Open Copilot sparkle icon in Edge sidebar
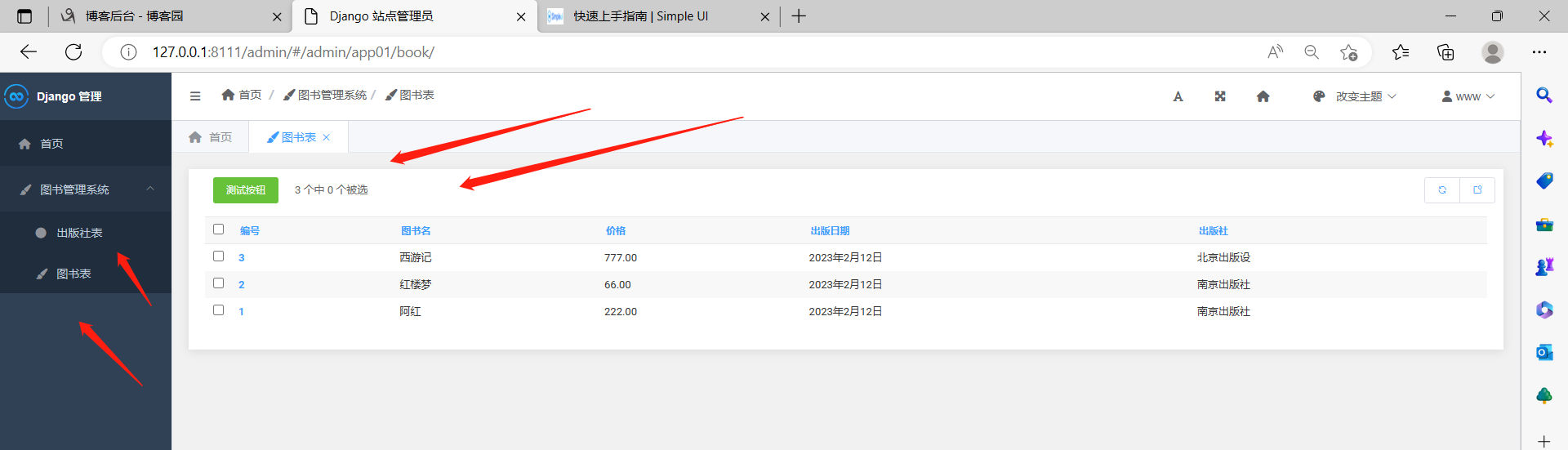This screenshot has width=1568, height=450. click(1543, 138)
